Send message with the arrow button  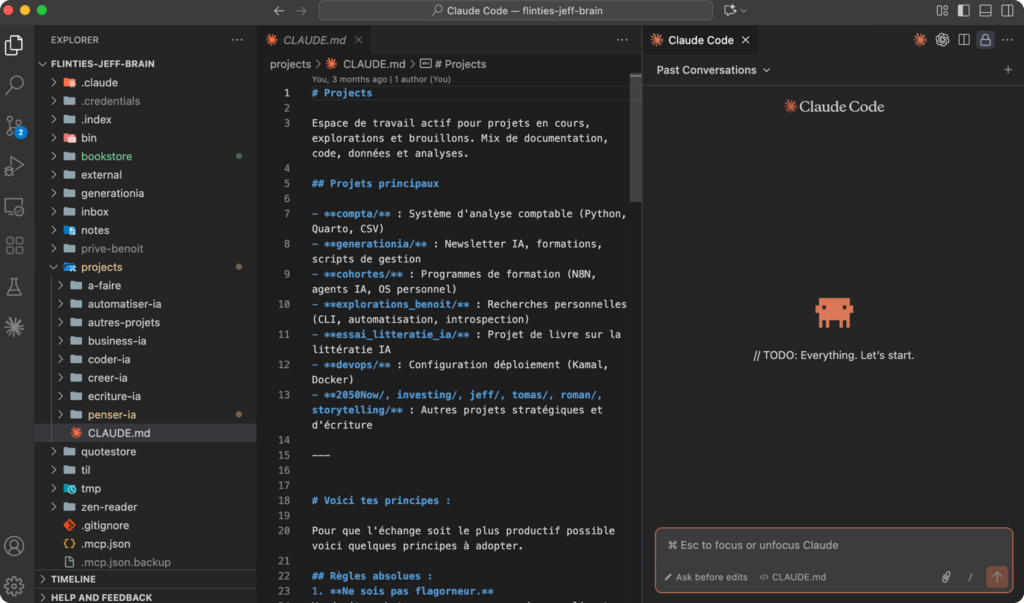[997, 577]
